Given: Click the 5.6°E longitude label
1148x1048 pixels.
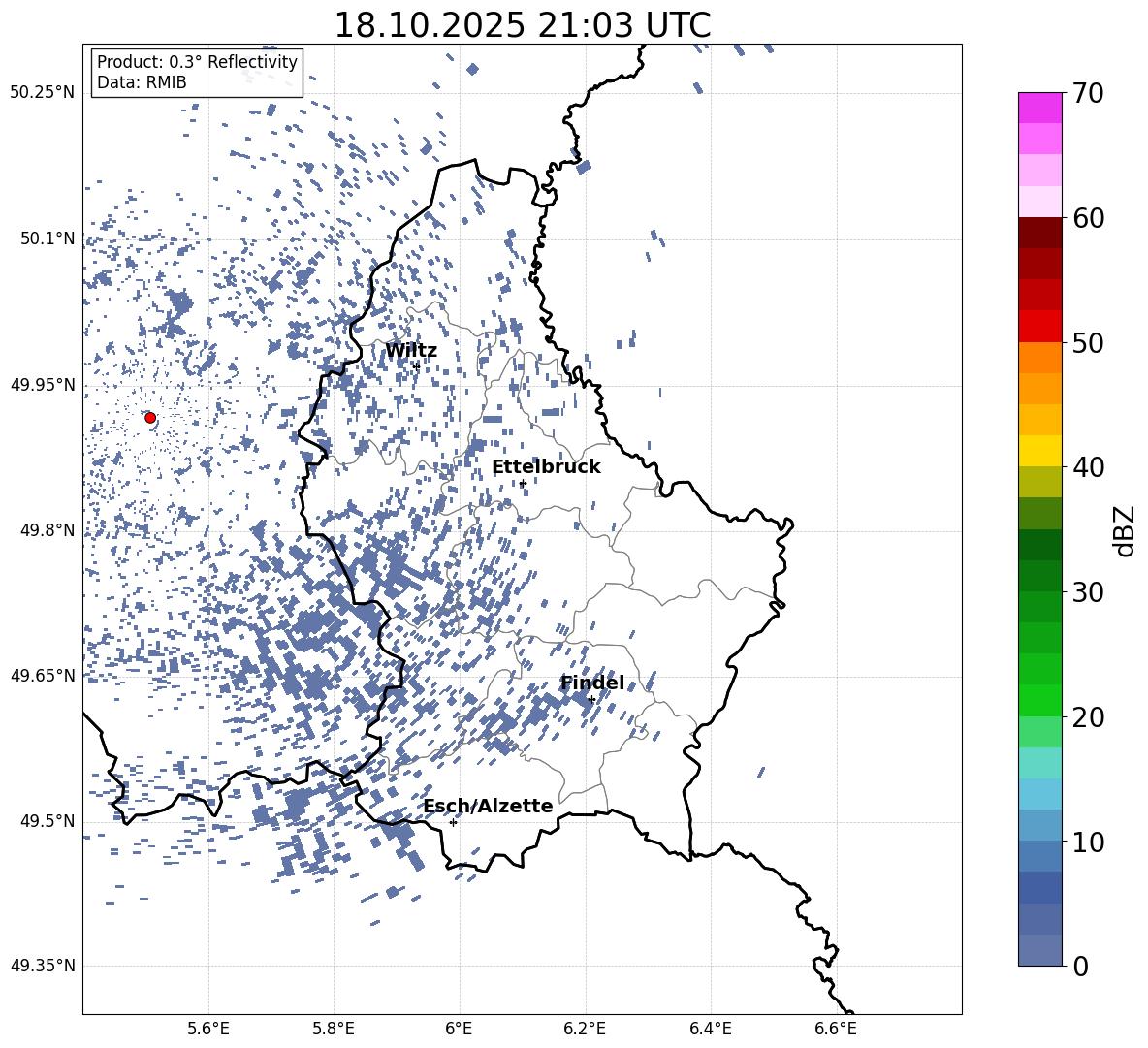Looking at the screenshot, I should [x=208, y=1029].
